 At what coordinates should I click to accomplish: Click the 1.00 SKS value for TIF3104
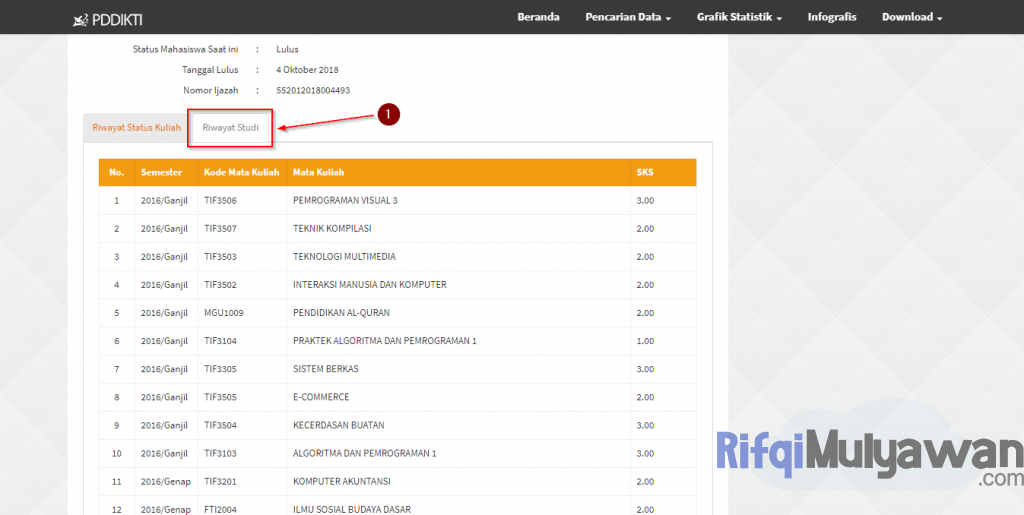[645, 341]
